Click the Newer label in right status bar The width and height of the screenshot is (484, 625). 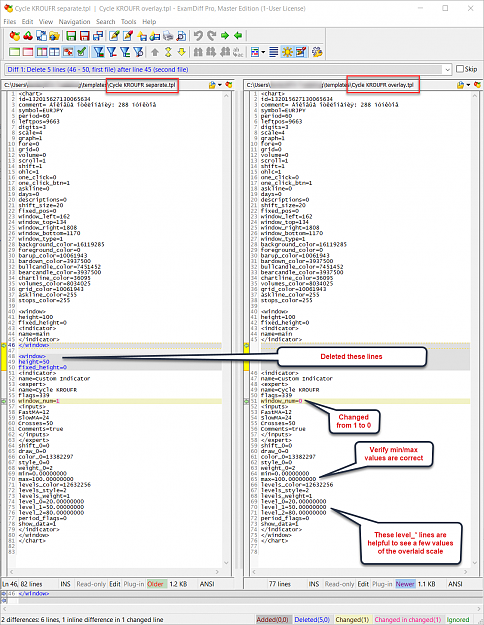405,584
